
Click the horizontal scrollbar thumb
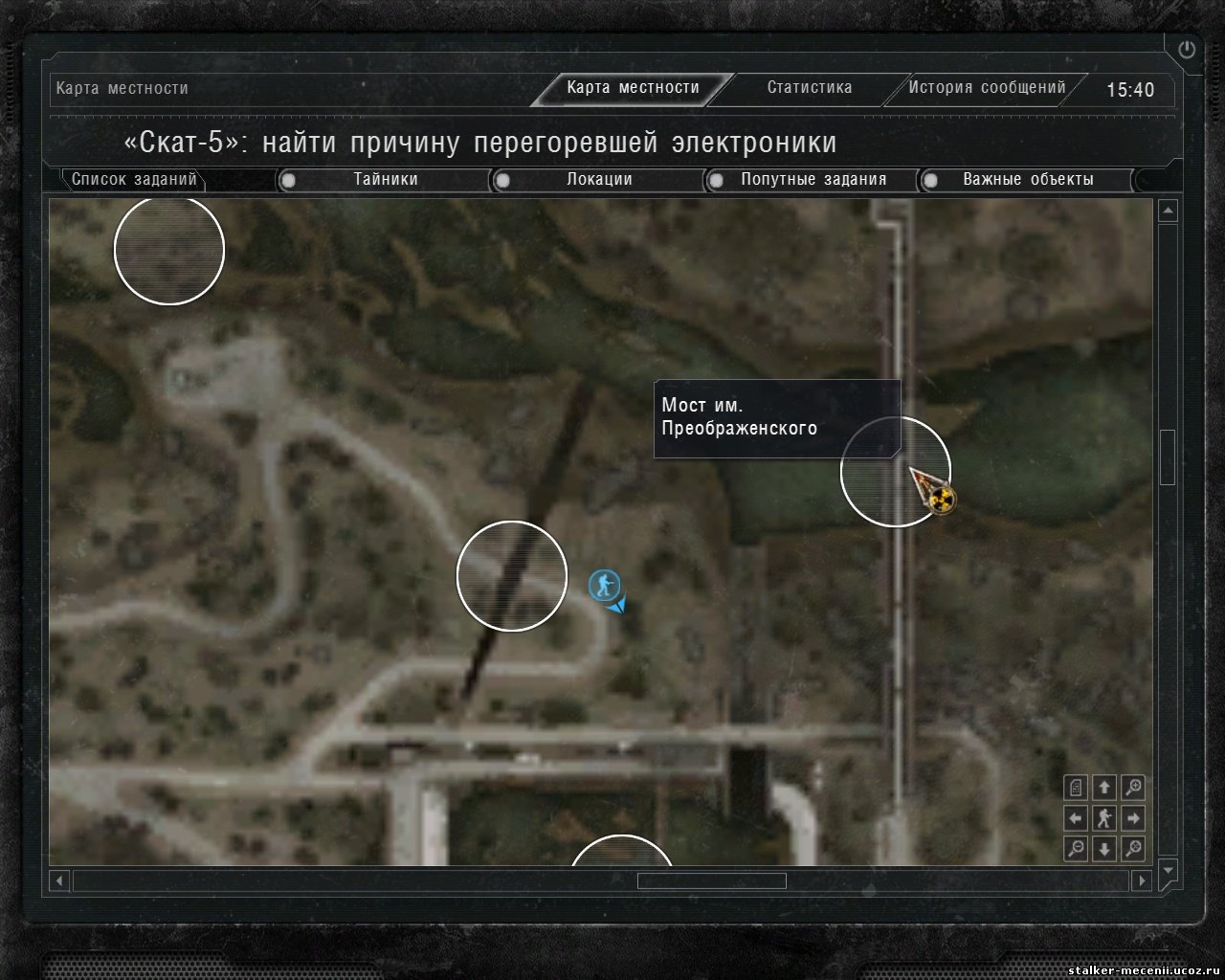coord(712,880)
